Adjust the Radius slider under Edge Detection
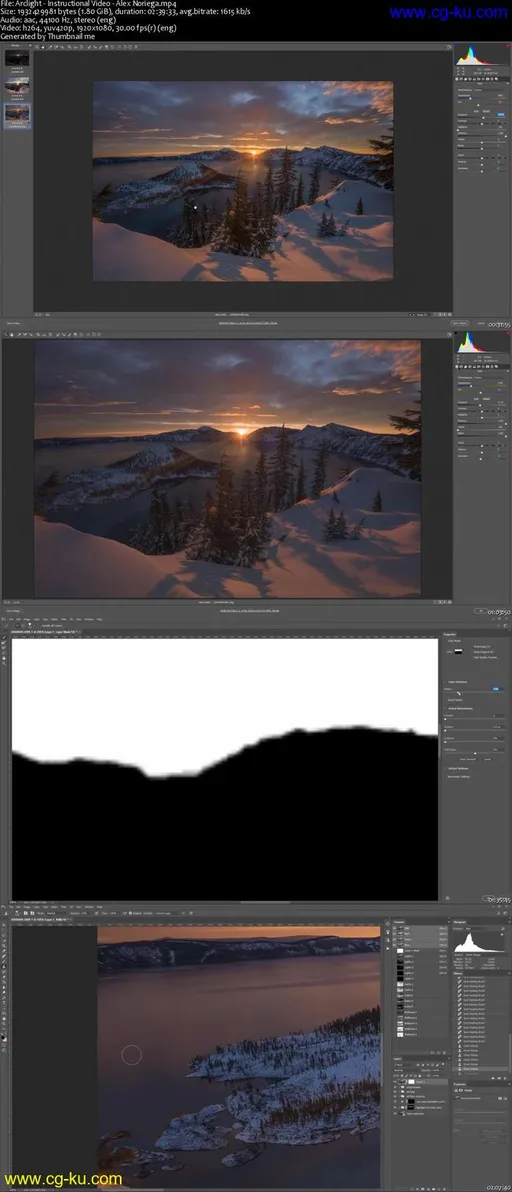This screenshot has height=1192, width=512. pyautogui.click(x=474, y=693)
